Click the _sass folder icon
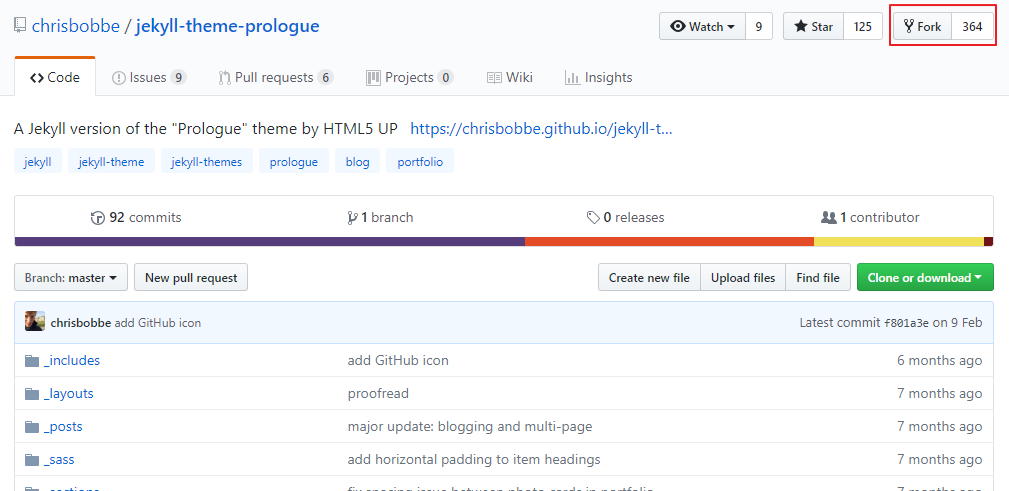The image size is (1009, 491). tap(32, 459)
